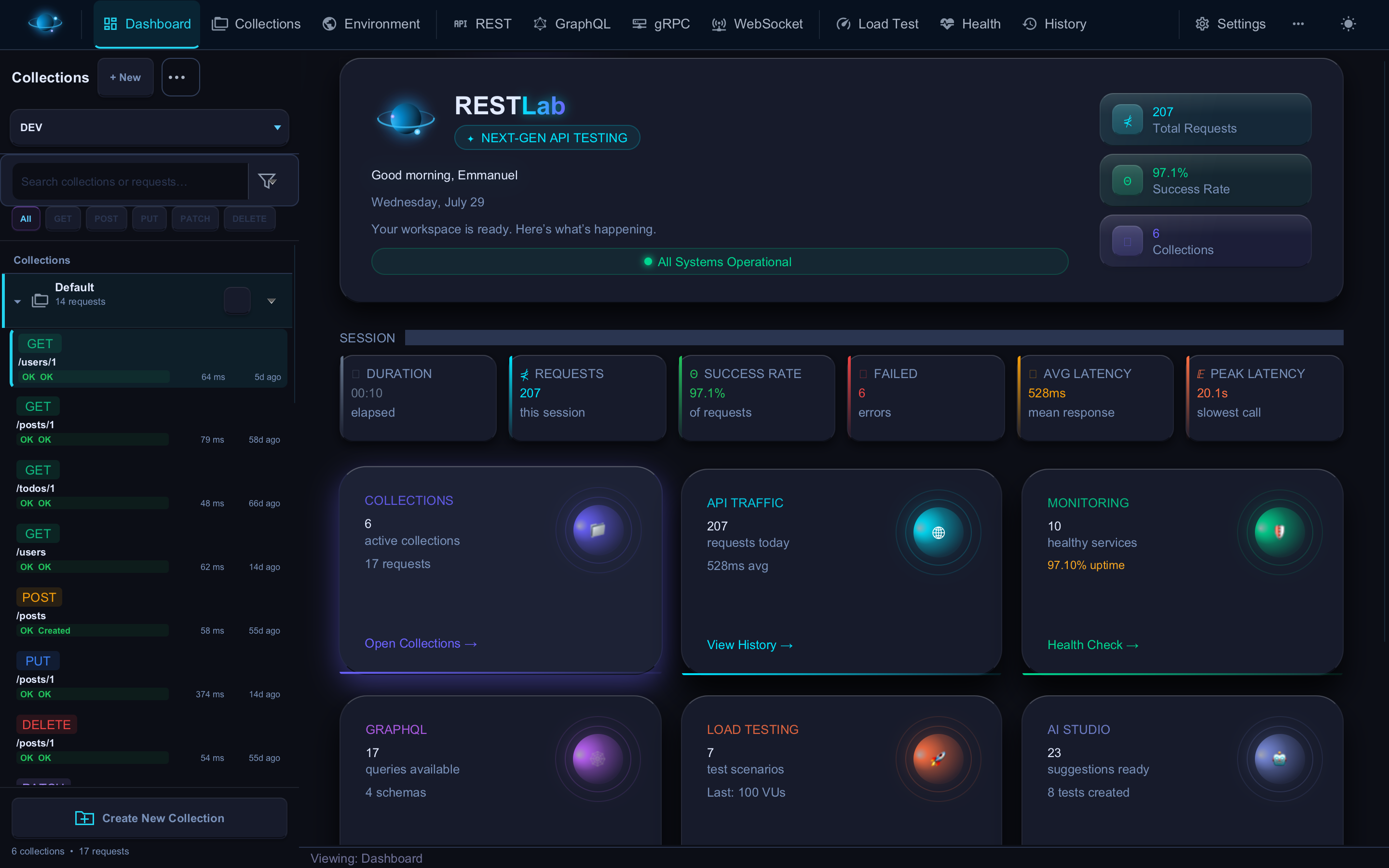Image resolution: width=1389 pixels, height=868 pixels.
Task: Open the Settings tab
Action: click(x=1230, y=24)
